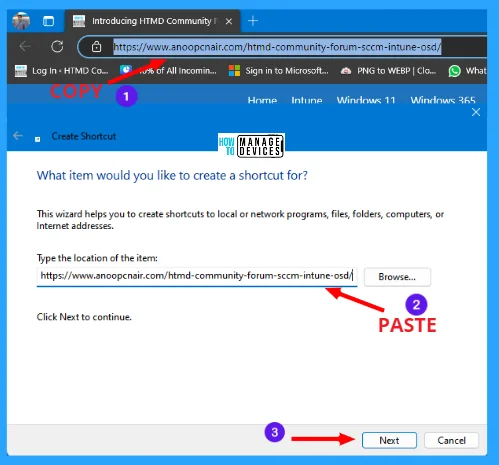Open the PNG to WEBP bookmark
The image size is (499, 465).
click(388, 71)
